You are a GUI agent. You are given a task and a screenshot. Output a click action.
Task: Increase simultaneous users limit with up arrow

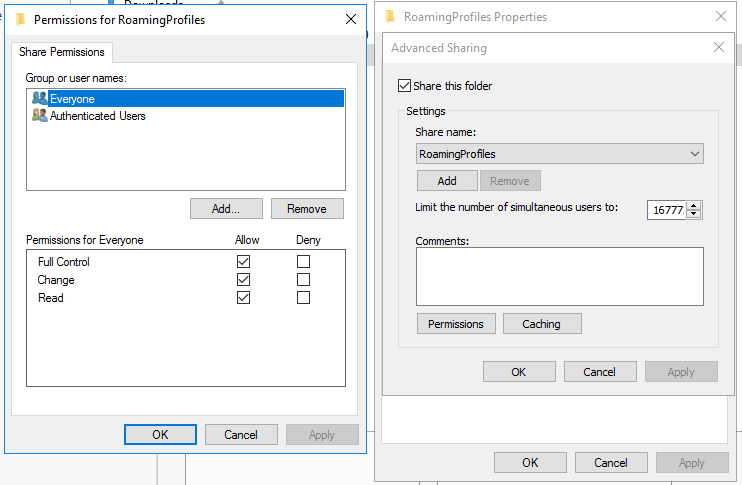(694, 205)
